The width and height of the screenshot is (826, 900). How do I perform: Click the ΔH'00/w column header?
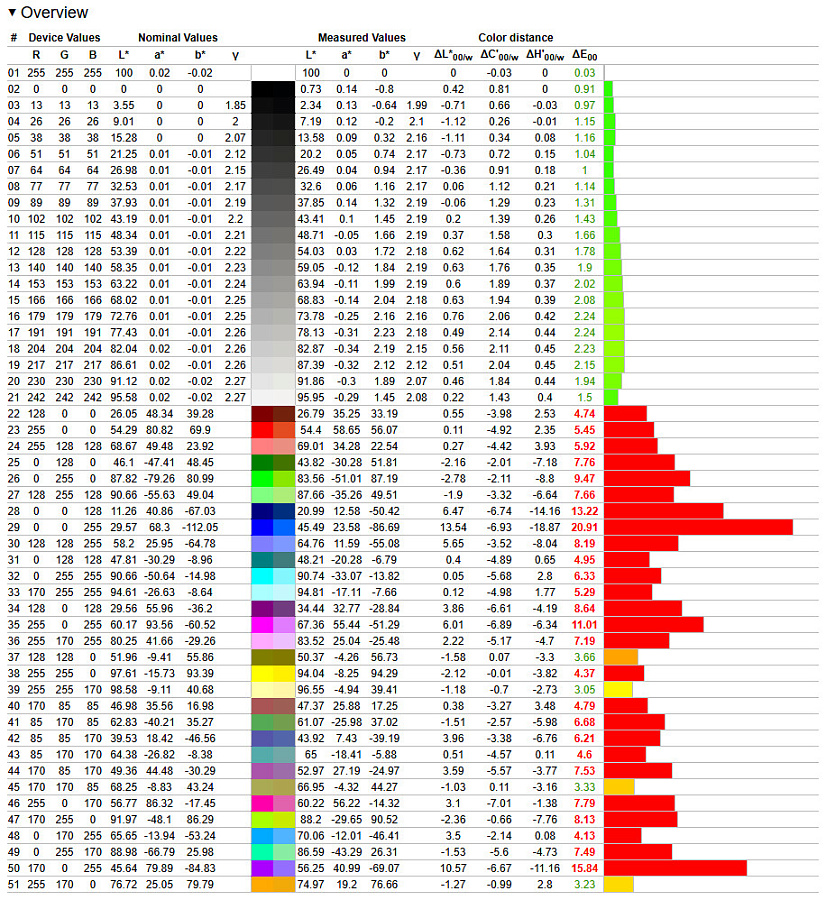545,55
